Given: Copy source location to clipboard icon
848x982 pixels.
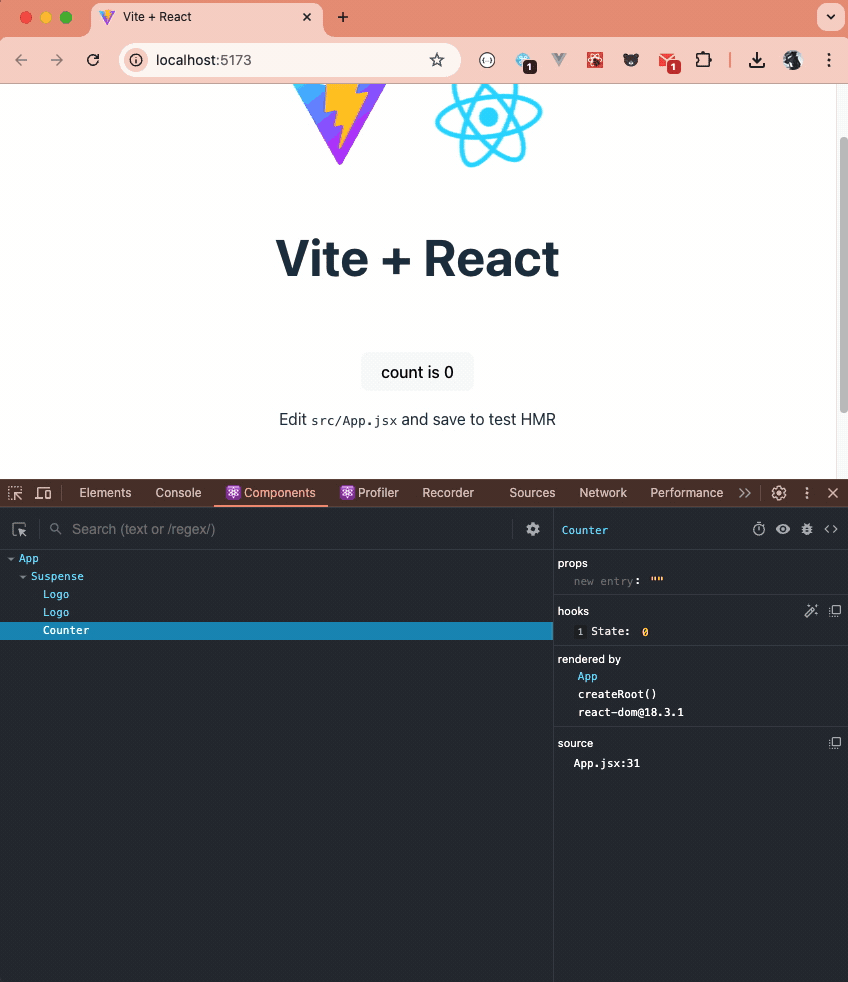Looking at the screenshot, I should coord(835,743).
